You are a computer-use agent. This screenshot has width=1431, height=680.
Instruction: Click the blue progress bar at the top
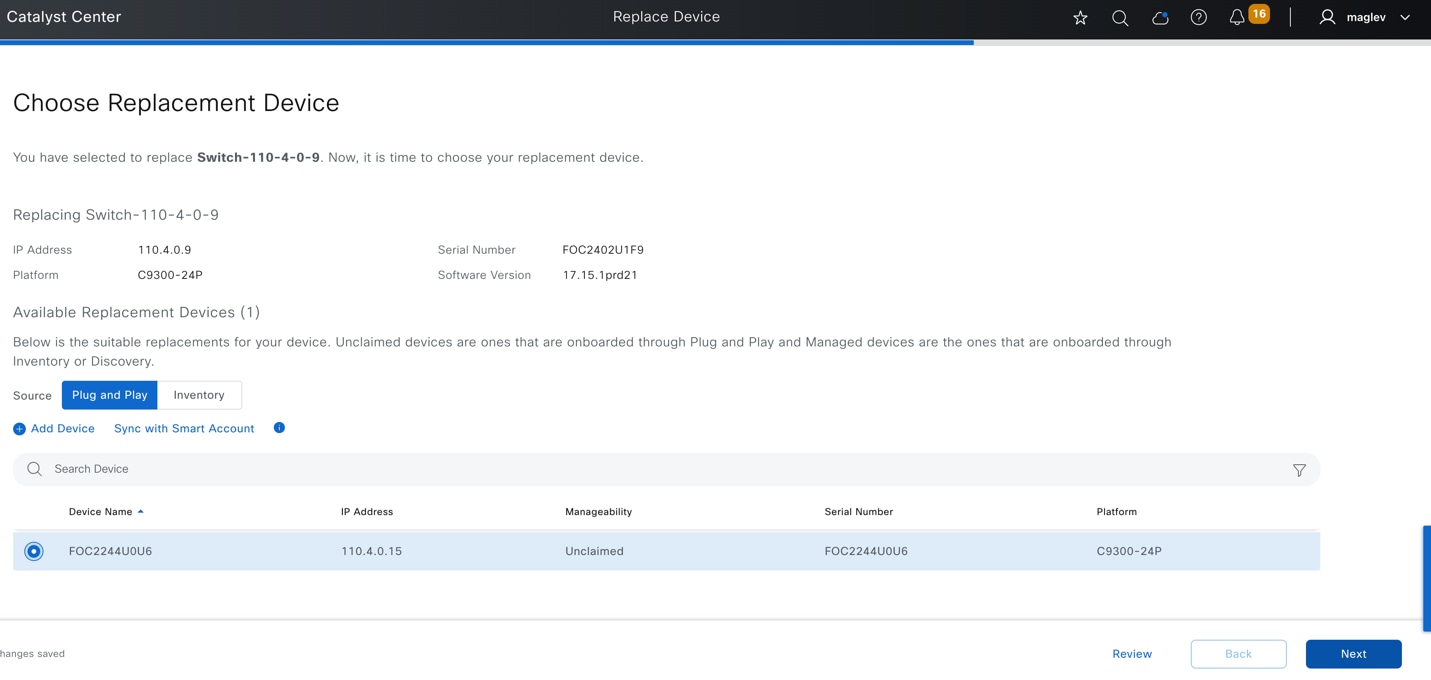(x=487, y=41)
